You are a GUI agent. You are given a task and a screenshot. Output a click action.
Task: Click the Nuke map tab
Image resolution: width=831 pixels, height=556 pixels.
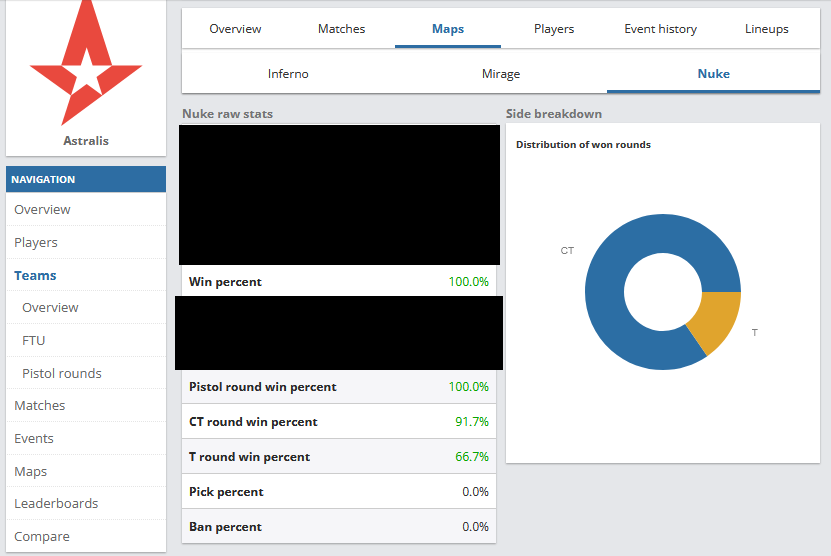(x=713, y=74)
